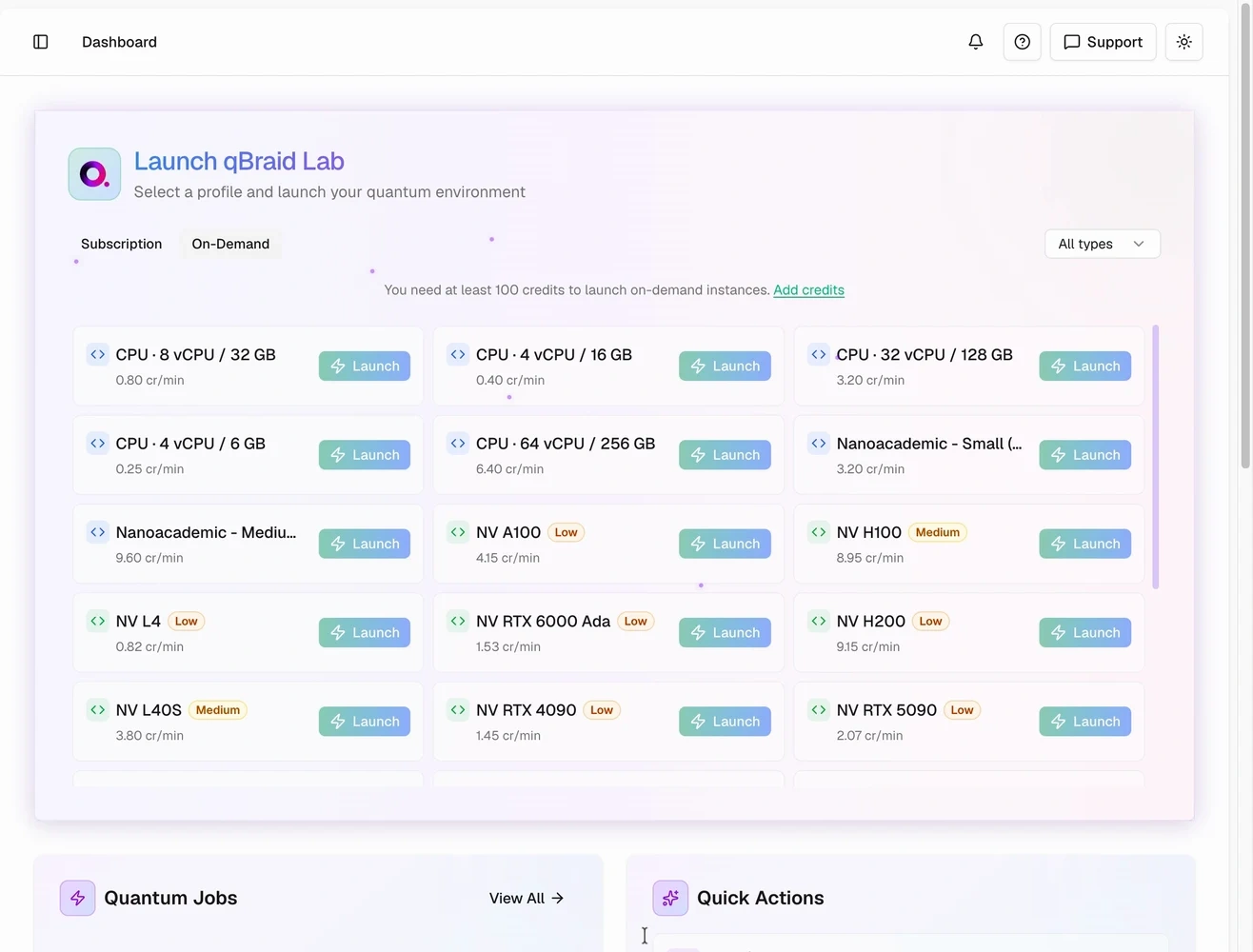Launch the NV H100 instance
The image size is (1253, 952).
pyautogui.click(x=1084, y=544)
